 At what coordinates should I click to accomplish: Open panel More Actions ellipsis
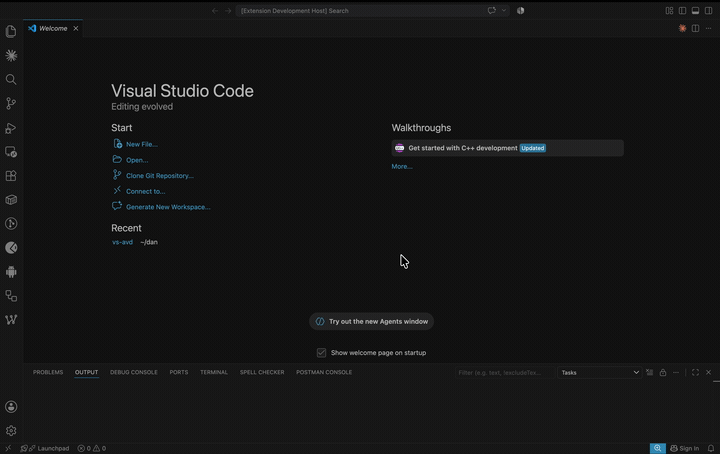pos(676,373)
